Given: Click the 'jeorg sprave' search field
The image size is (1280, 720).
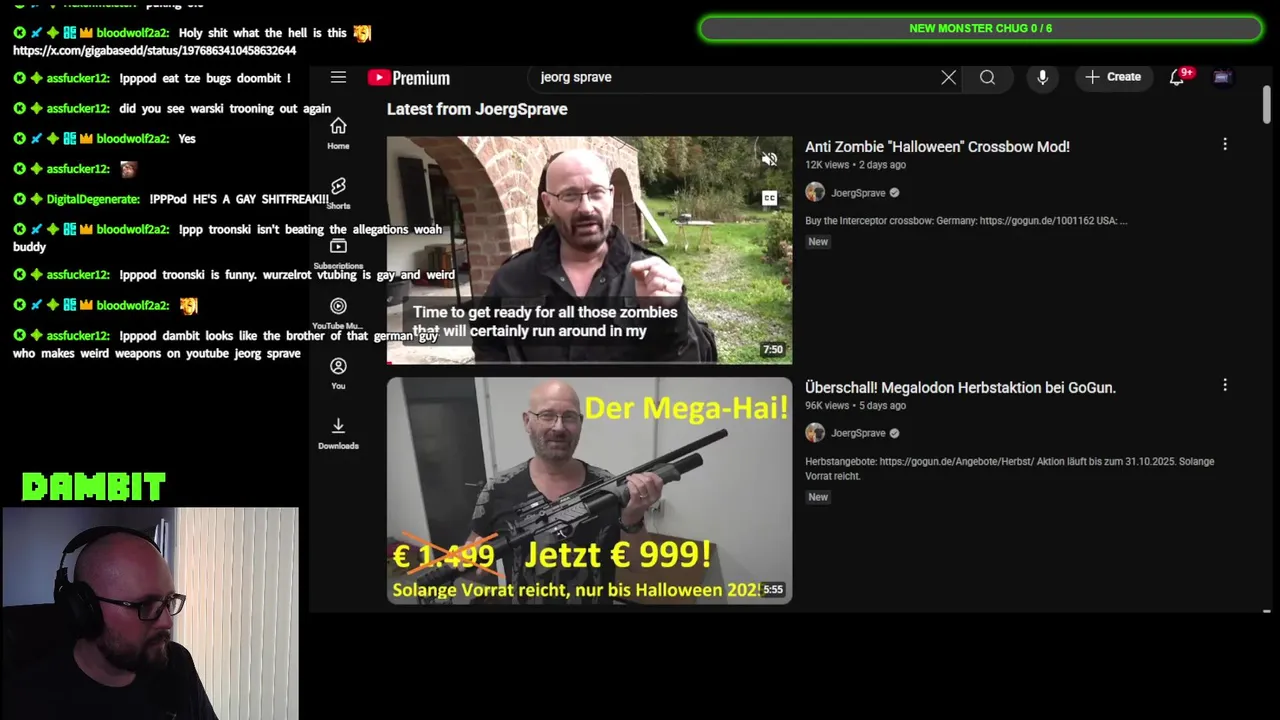Looking at the screenshot, I should (735, 77).
